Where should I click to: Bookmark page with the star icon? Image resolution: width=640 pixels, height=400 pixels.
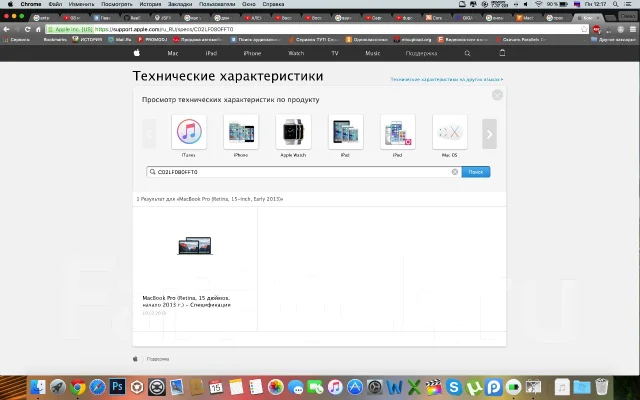tap(584, 29)
